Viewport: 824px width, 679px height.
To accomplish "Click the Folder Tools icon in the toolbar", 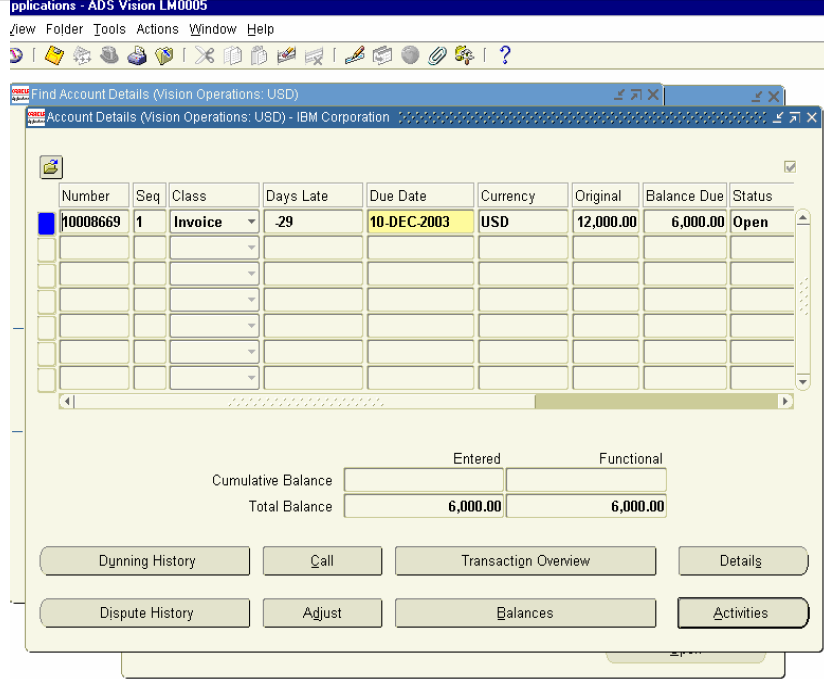I will point(465,55).
